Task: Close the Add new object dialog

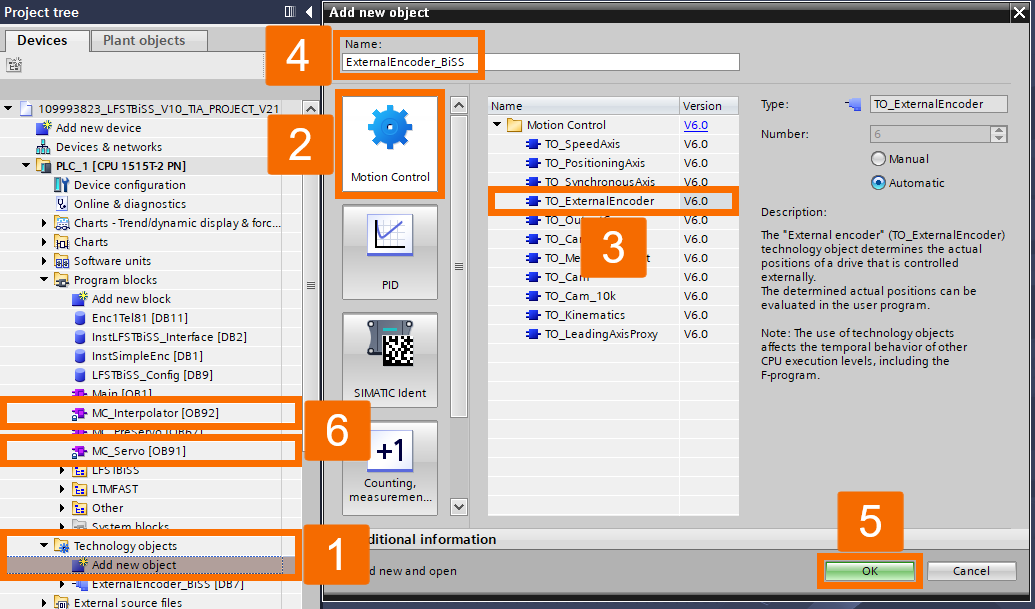Action: point(1019,12)
